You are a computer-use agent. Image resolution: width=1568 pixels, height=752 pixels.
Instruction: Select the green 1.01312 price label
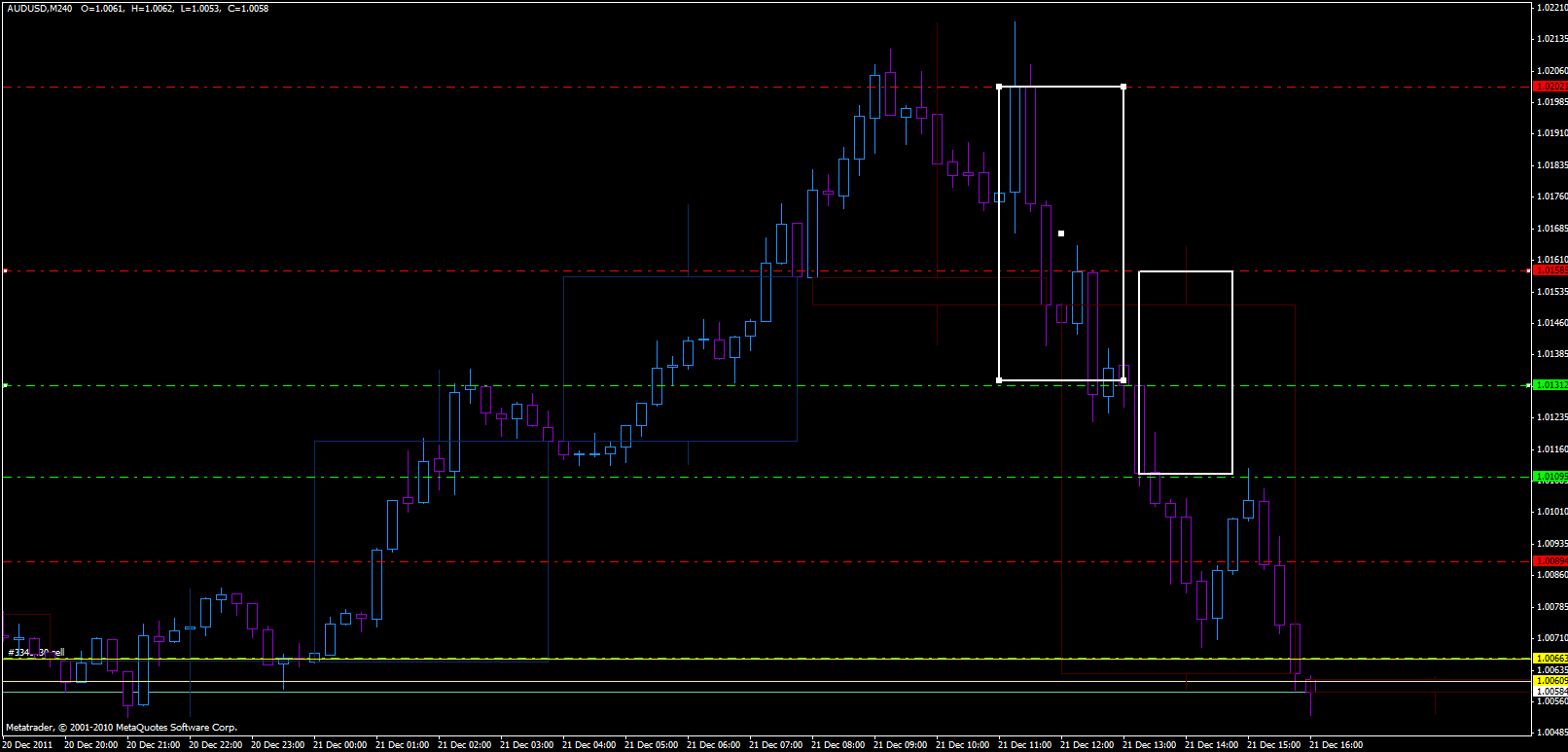click(1550, 385)
